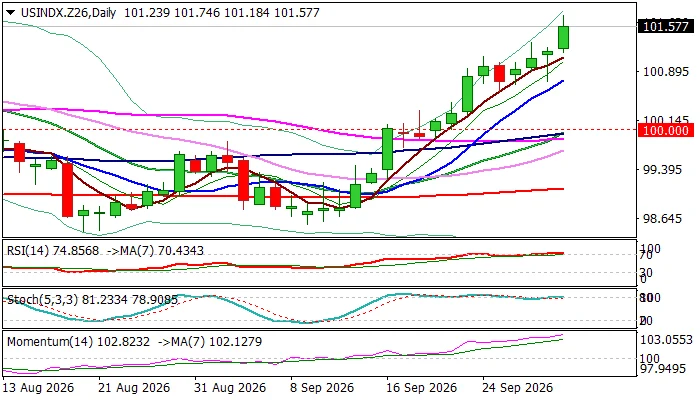
Task: Select the 24 Sep 2026 date label
Action: click(x=518, y=388)
